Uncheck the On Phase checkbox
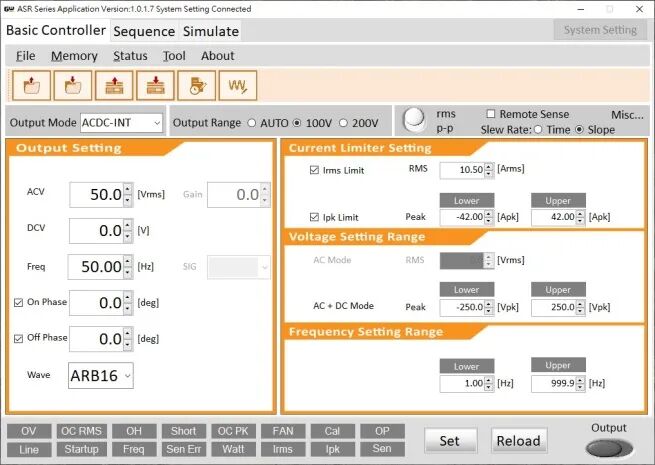 point(18,302)
